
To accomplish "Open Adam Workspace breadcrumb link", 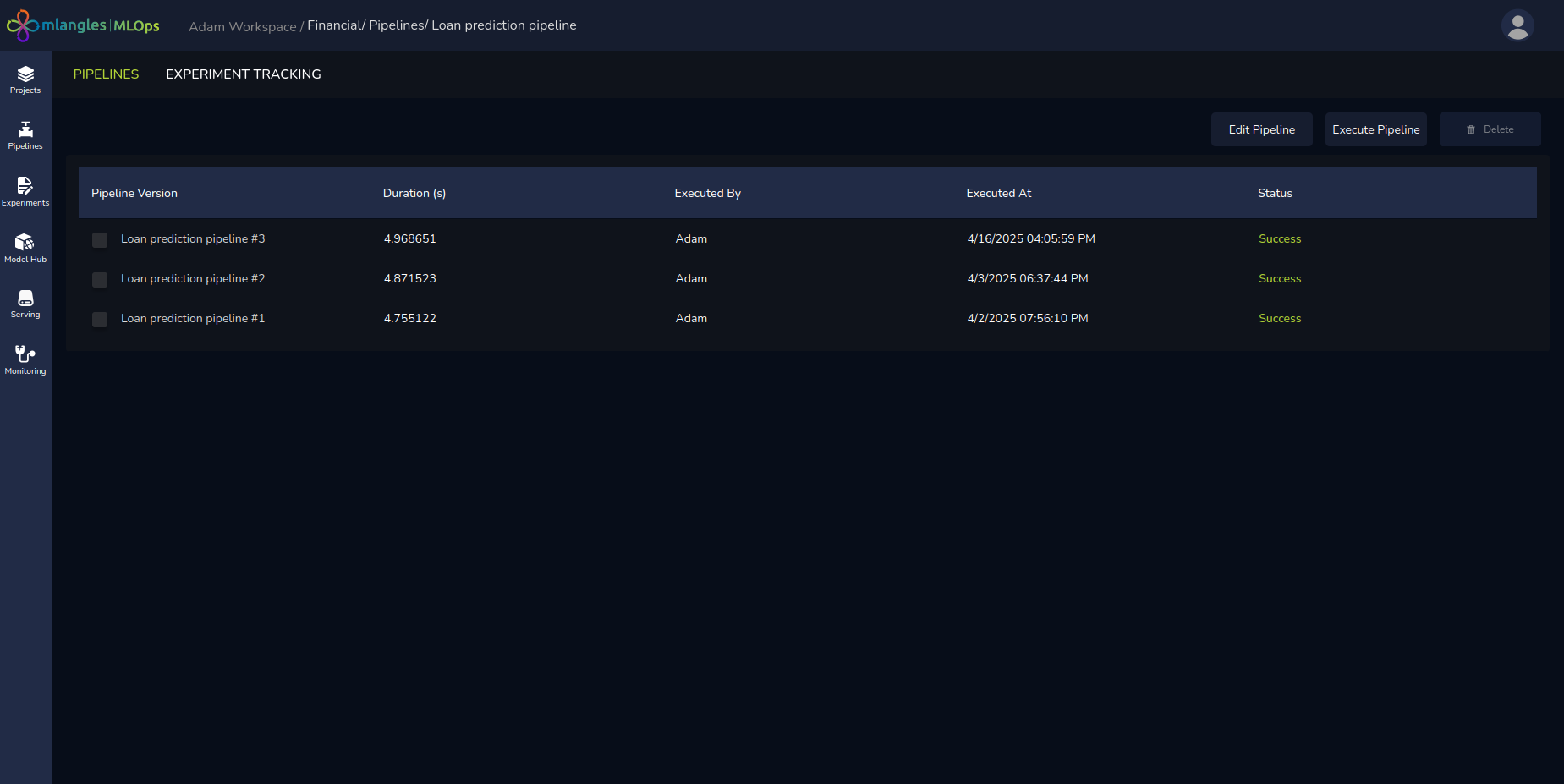I will click(x=242, y=26).
